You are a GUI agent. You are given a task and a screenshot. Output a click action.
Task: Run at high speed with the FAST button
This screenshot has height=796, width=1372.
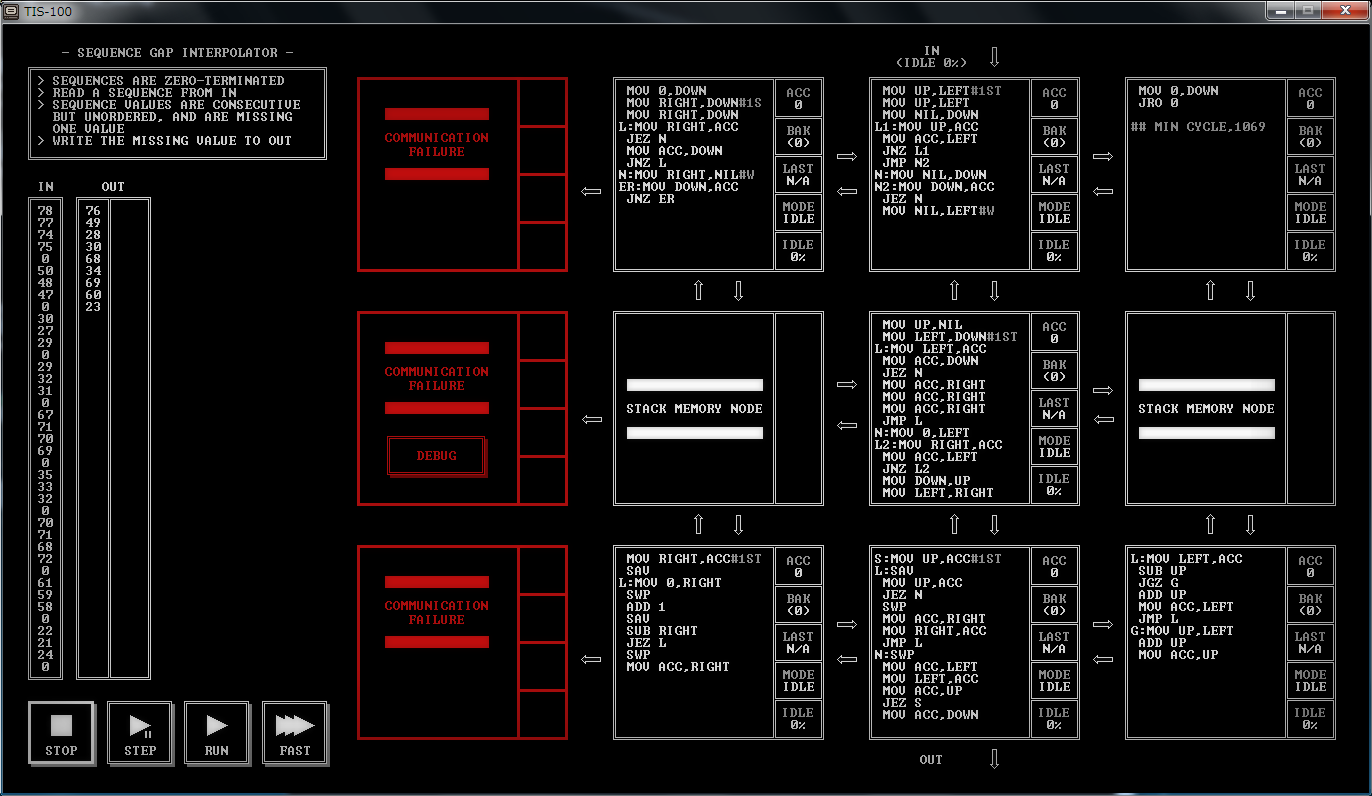click(295, 733)
